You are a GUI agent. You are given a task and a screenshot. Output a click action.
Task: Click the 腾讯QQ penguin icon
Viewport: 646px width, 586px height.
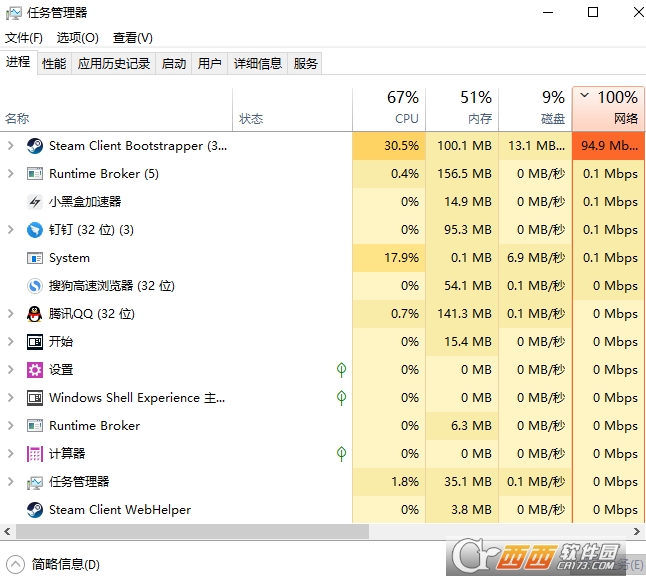click(x=35, y=314)
